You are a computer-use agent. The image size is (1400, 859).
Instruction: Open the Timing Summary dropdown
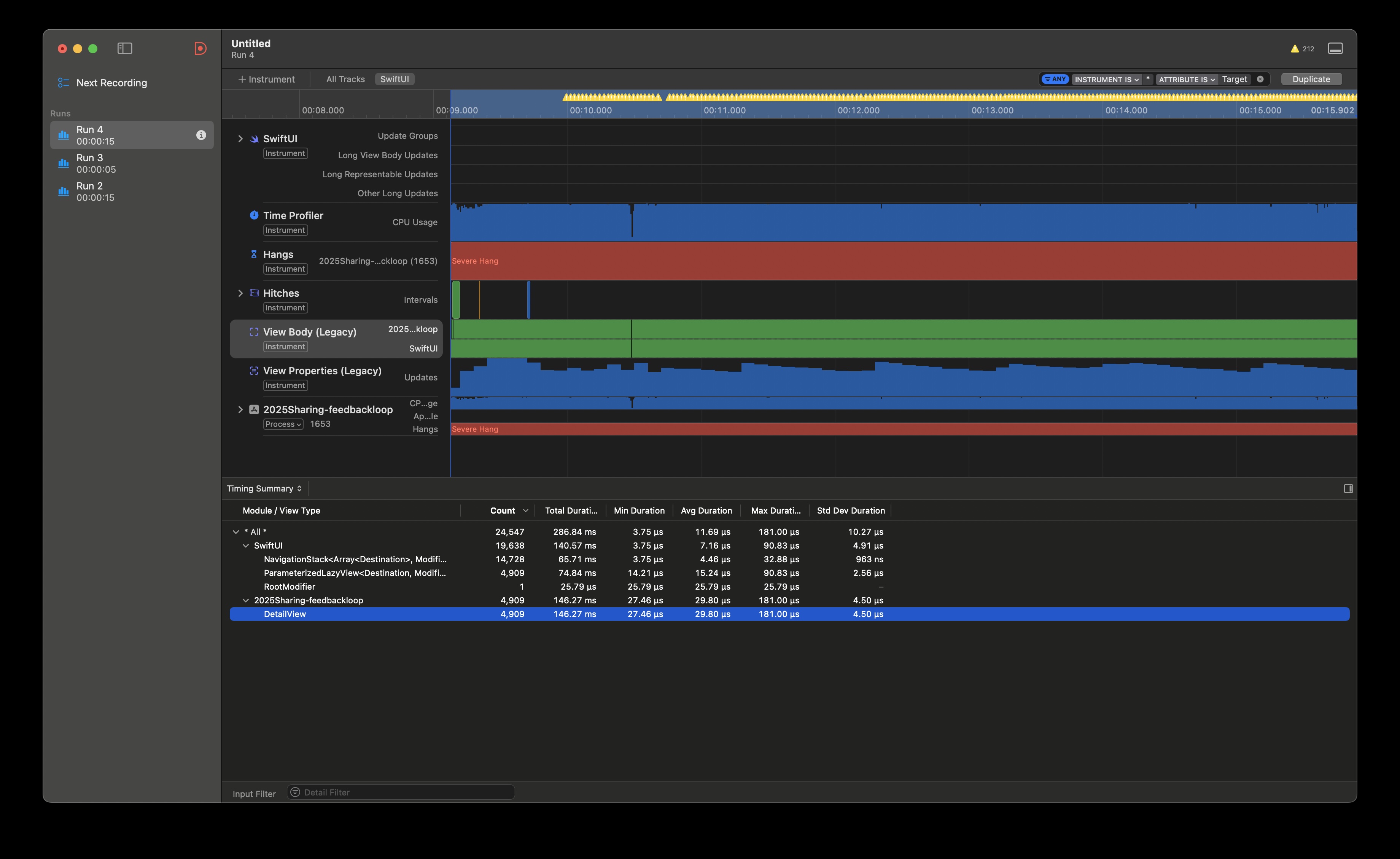(264, 488)
